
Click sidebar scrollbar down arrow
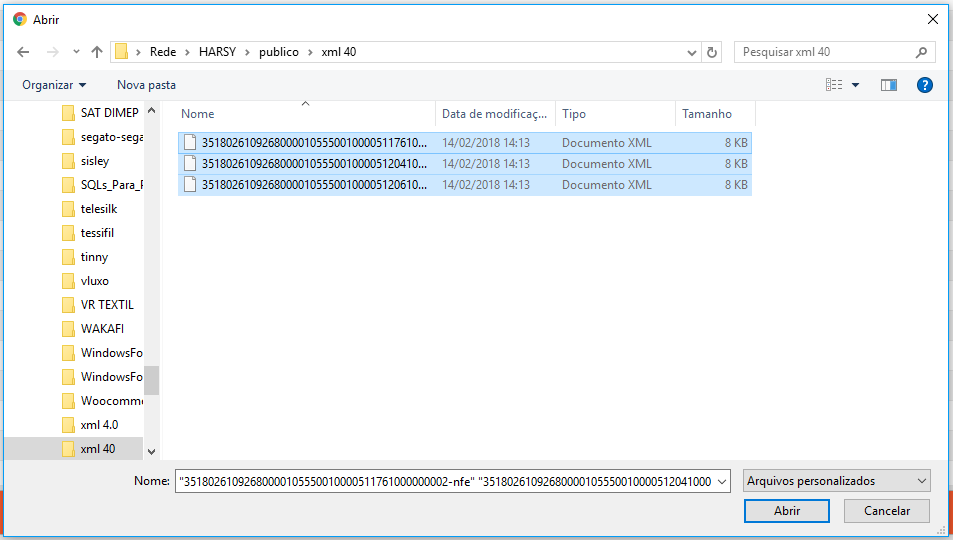click(x=151, y=452)
